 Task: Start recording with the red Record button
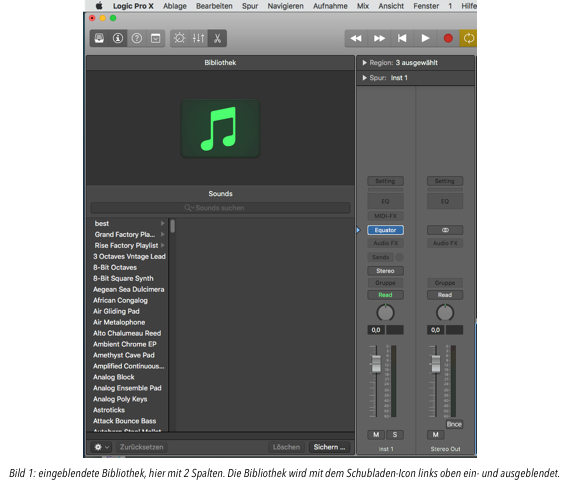point(448,38)
